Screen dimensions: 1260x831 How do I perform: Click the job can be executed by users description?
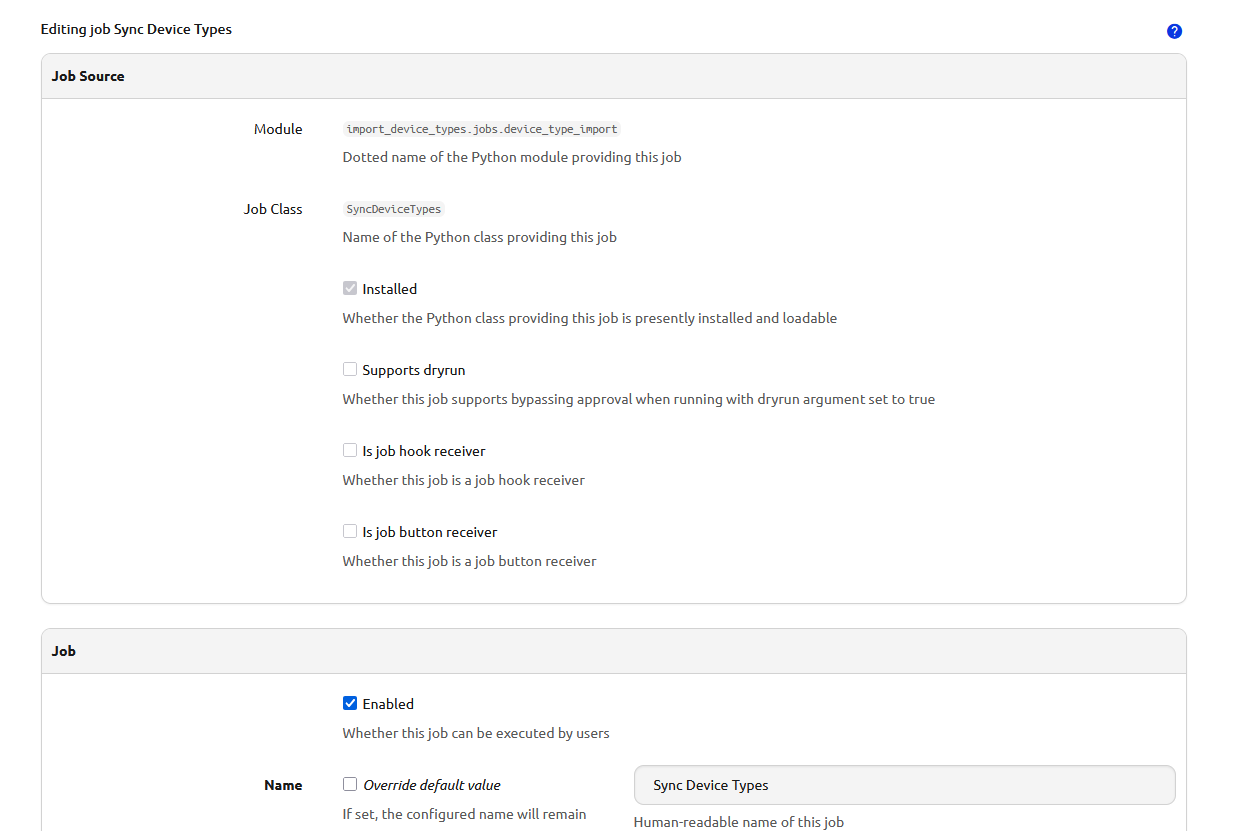476,733
